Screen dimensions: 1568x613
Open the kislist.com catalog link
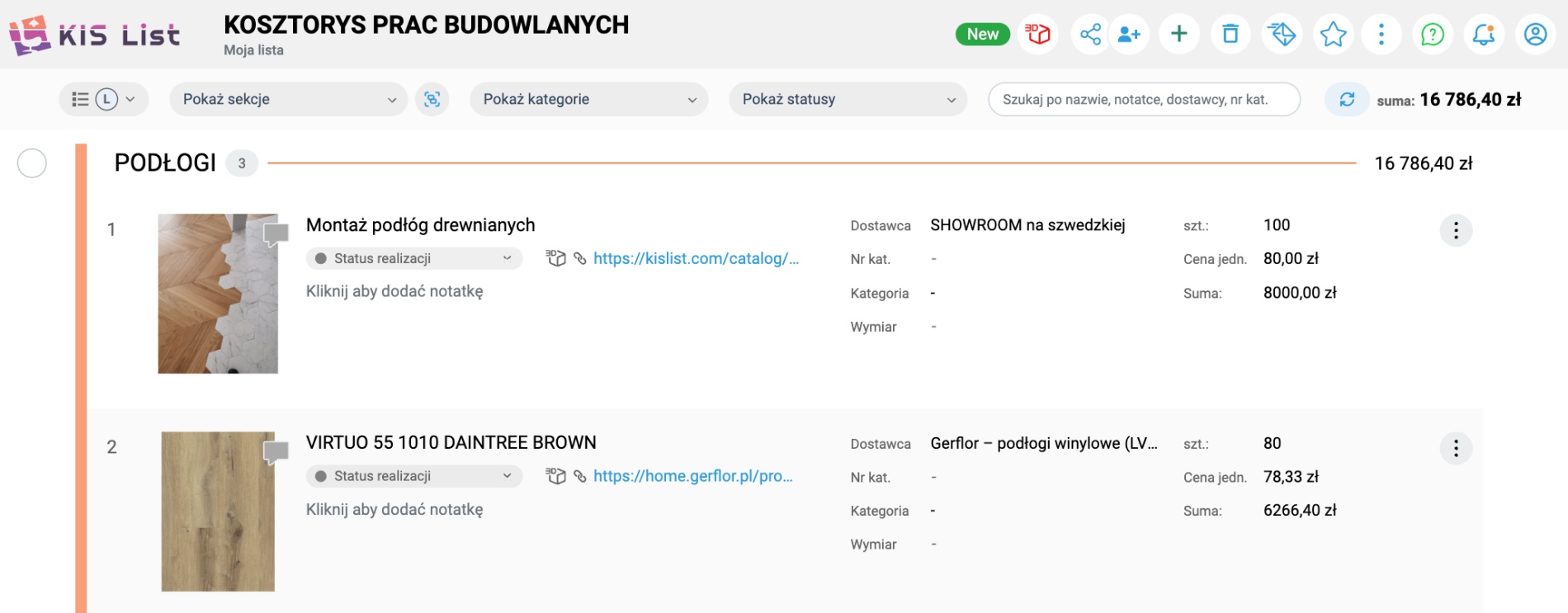tap(696, 258)
